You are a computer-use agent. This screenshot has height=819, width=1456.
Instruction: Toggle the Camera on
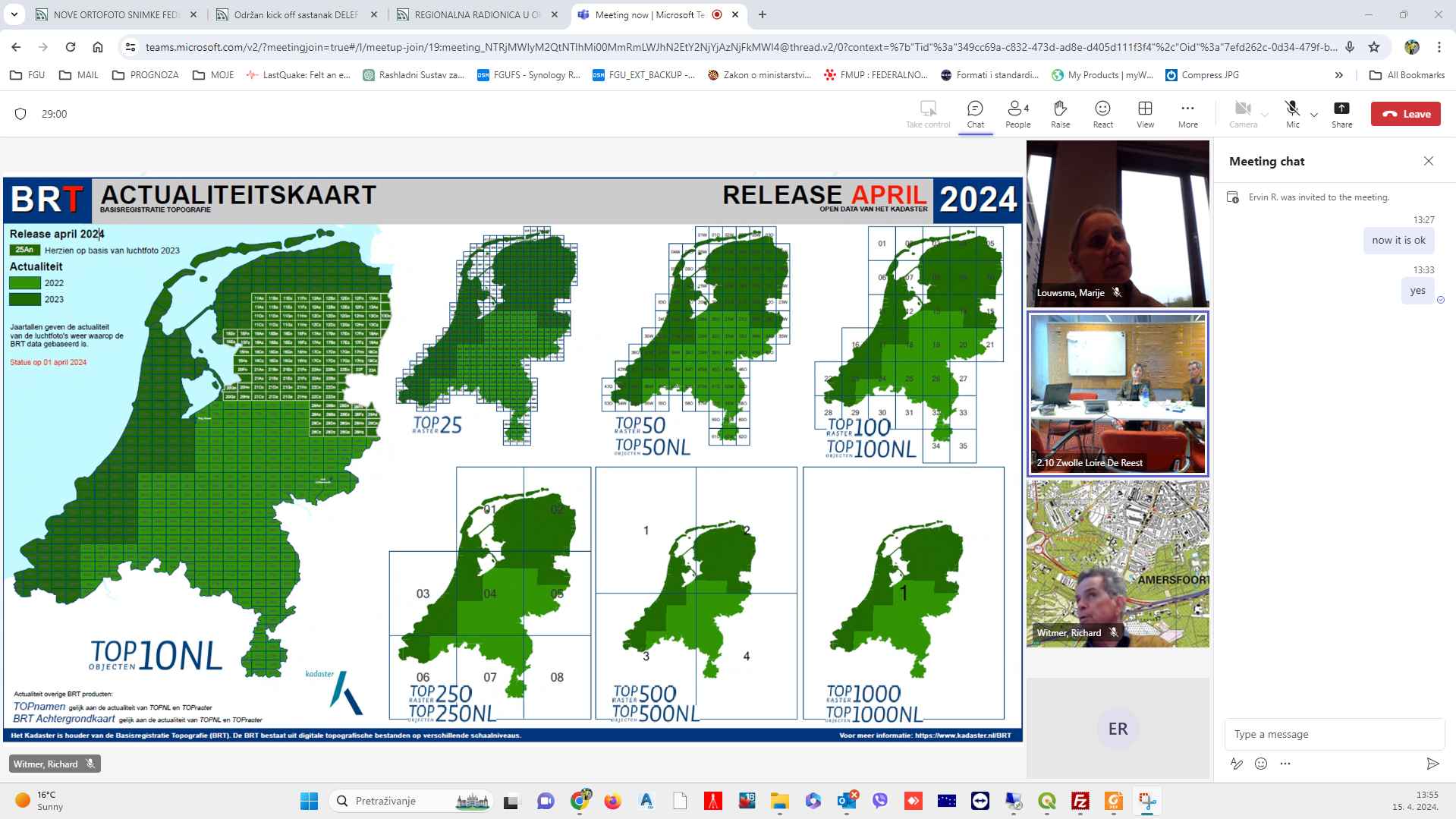click(1243, 114)
